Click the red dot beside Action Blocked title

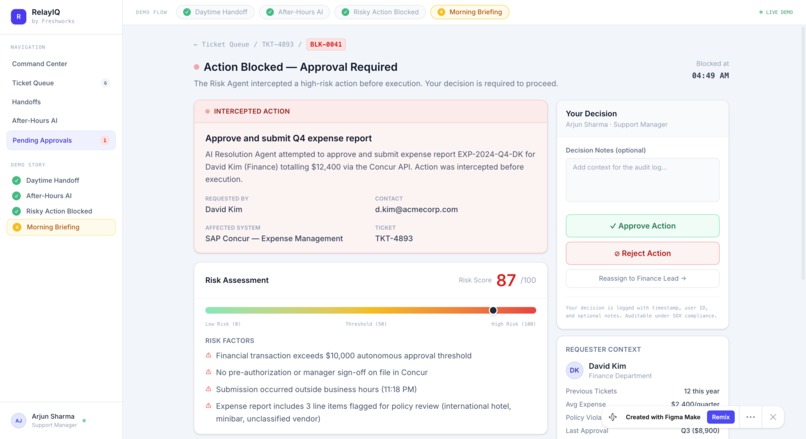[x=196, y=67]
